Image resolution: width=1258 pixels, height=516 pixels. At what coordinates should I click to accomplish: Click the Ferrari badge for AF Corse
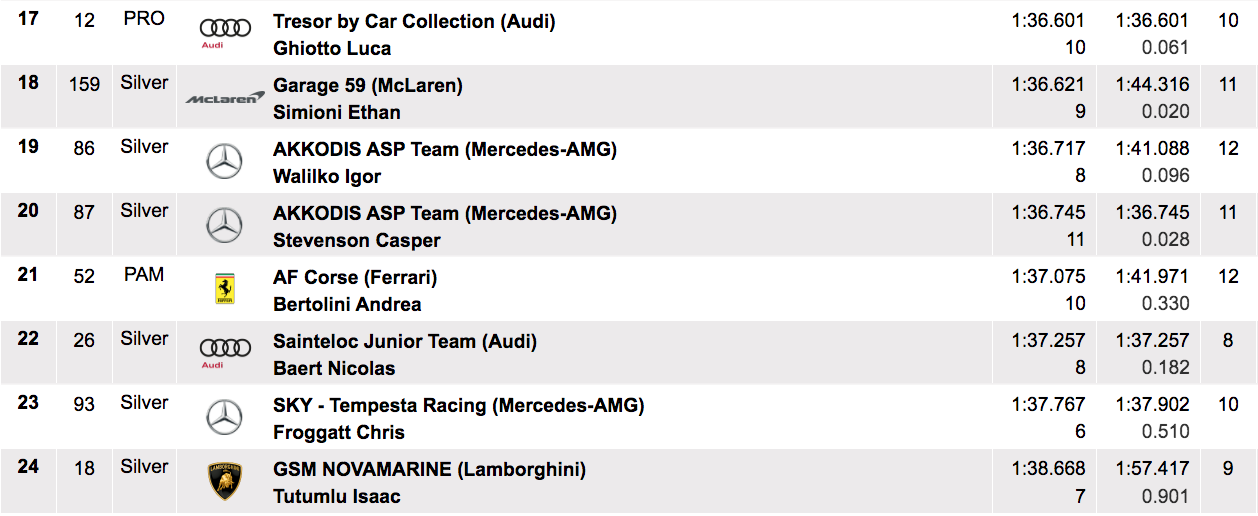point(225,289)
